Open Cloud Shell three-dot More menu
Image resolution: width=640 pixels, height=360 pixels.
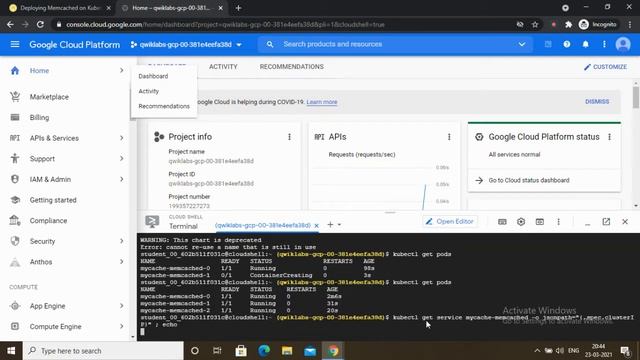[x=558, y=222]
